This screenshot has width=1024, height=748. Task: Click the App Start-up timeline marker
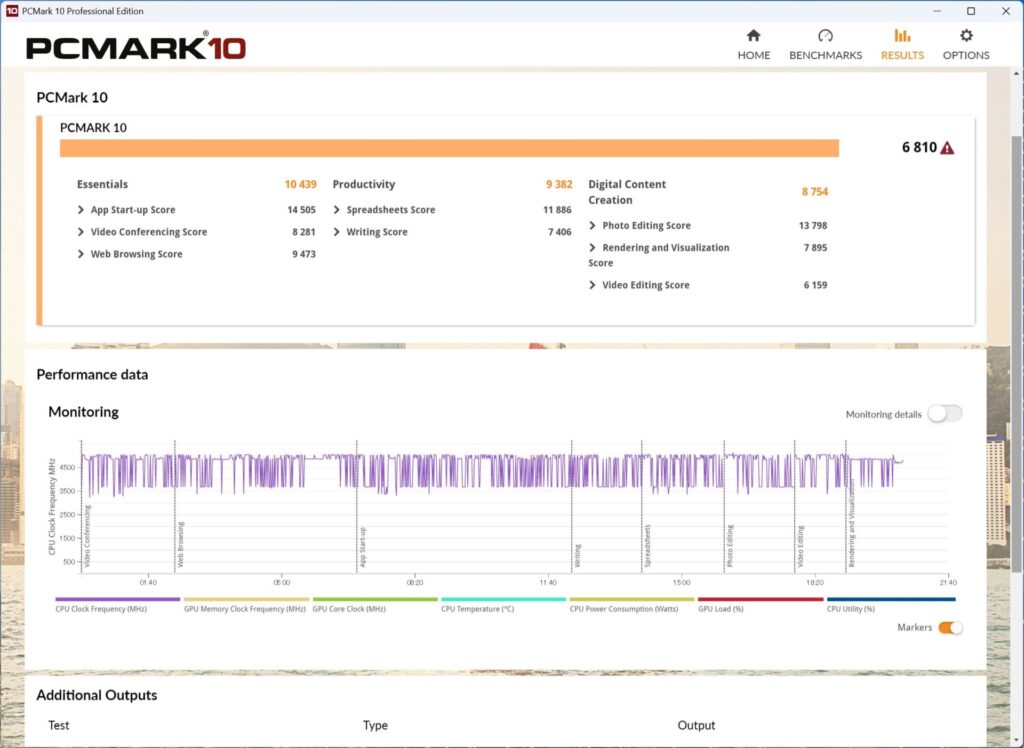(363, 547)
